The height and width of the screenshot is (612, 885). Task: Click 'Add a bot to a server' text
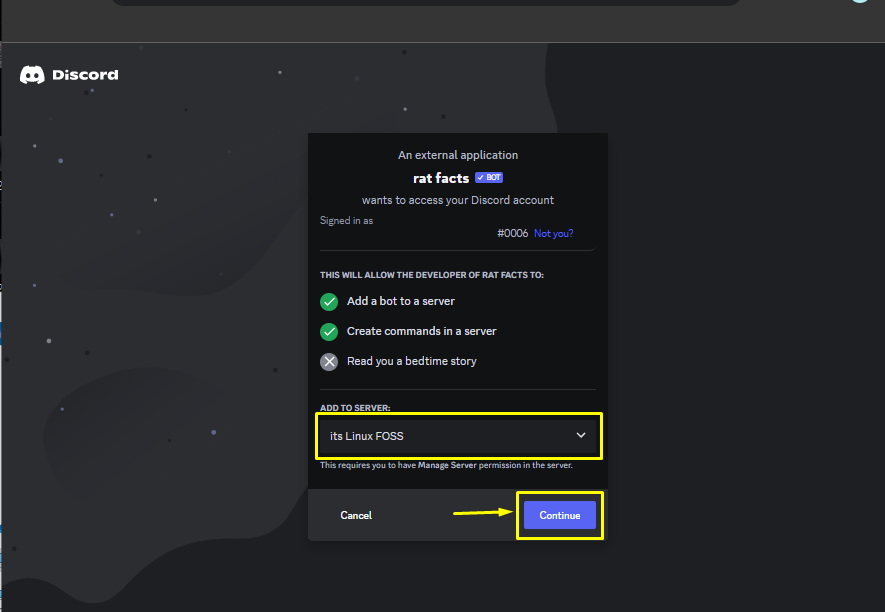click(401, 301)
